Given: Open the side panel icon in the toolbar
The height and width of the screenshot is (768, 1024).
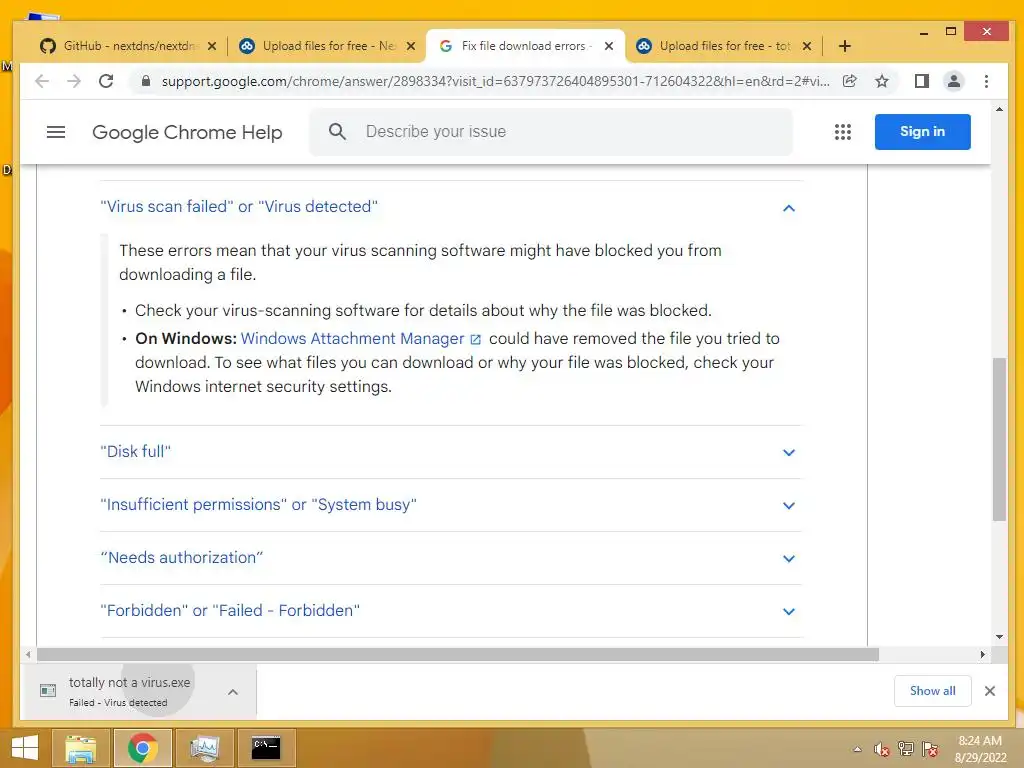Looking at the screenshot, I should coord(921,81).
